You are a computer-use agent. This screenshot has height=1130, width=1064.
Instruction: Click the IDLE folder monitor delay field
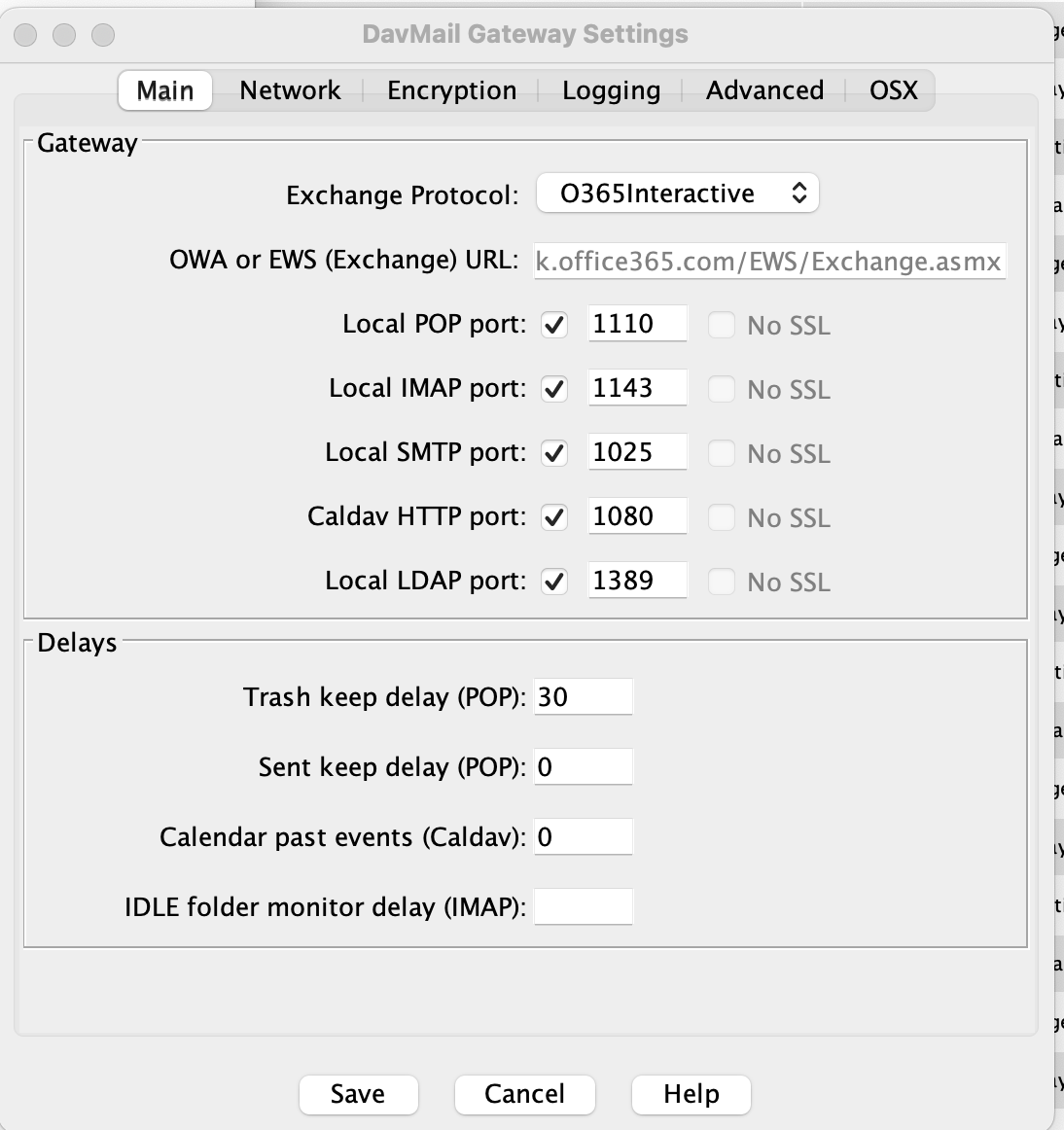[583, 906]
